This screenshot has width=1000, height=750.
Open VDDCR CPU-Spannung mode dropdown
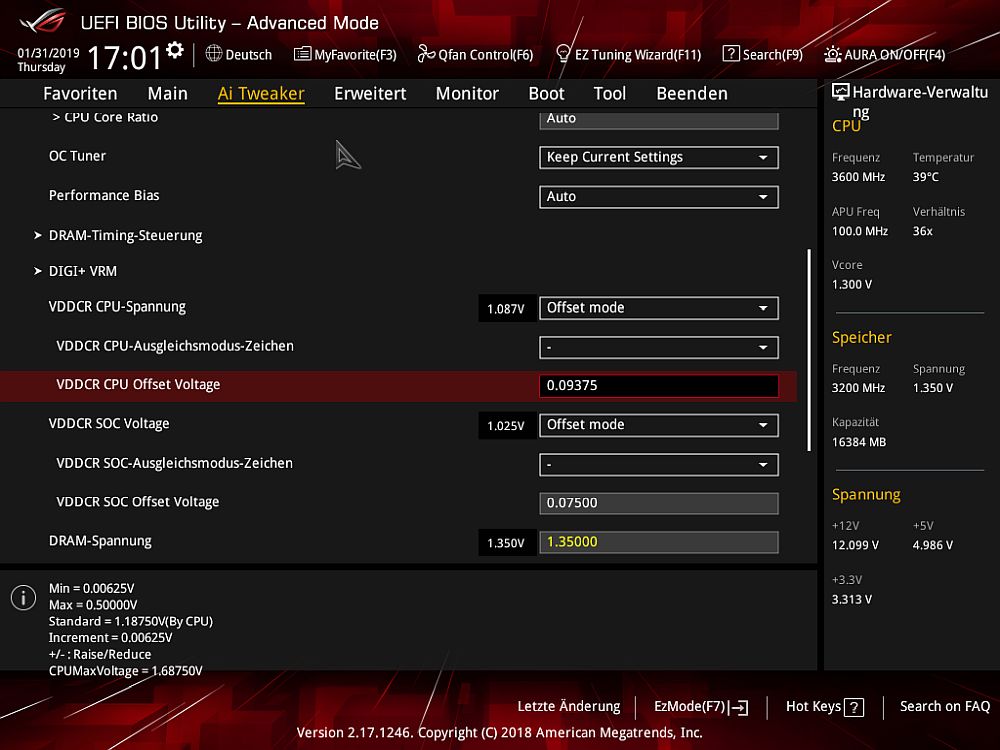[x=659, y=308]
